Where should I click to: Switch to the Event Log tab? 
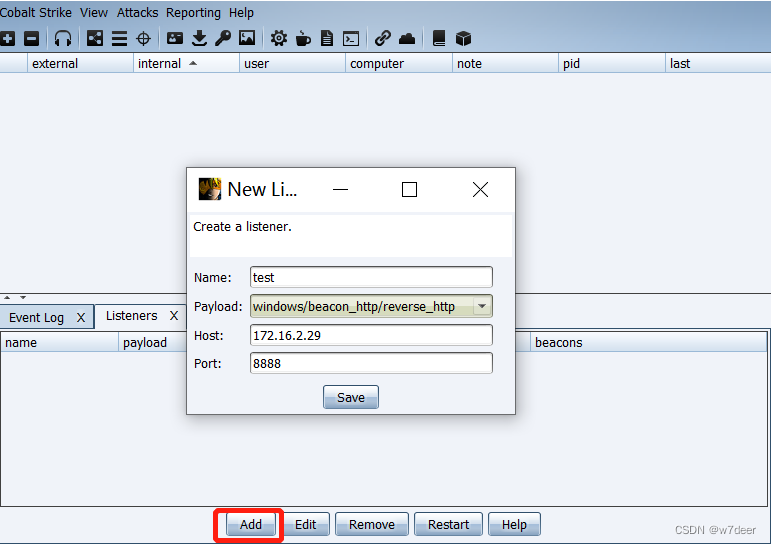coord(36,318)
